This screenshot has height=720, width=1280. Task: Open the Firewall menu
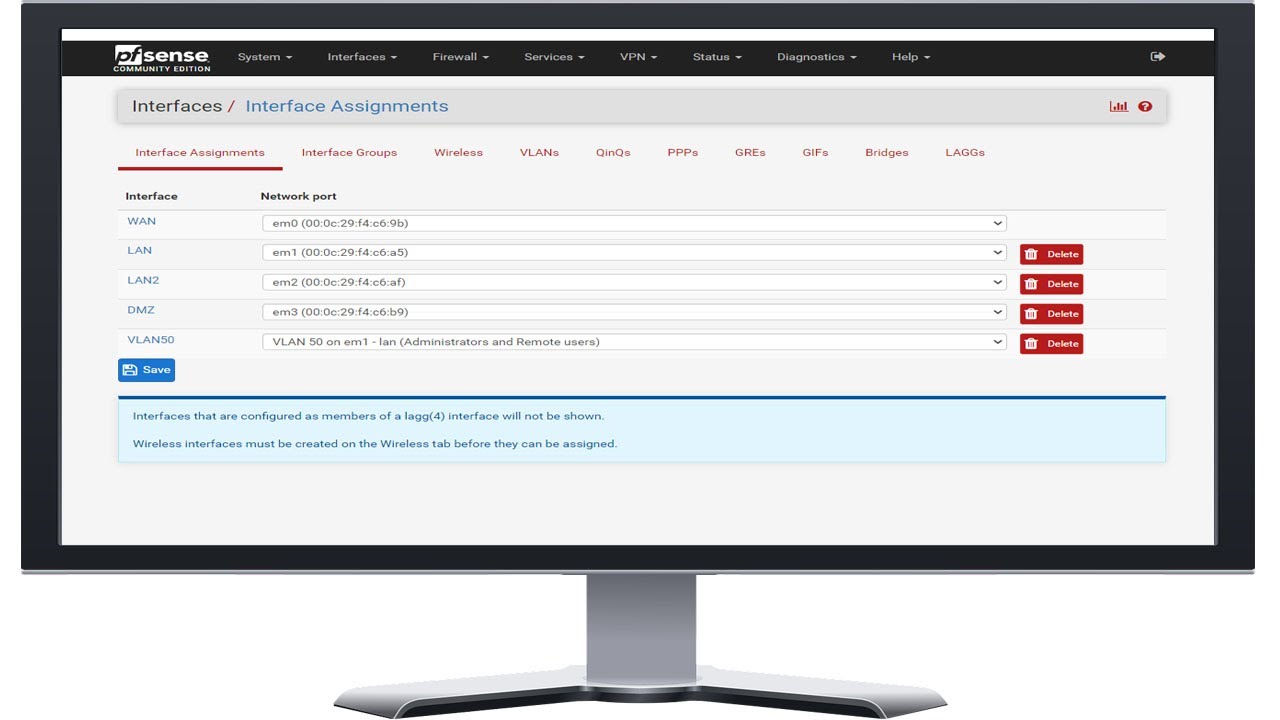461,57
